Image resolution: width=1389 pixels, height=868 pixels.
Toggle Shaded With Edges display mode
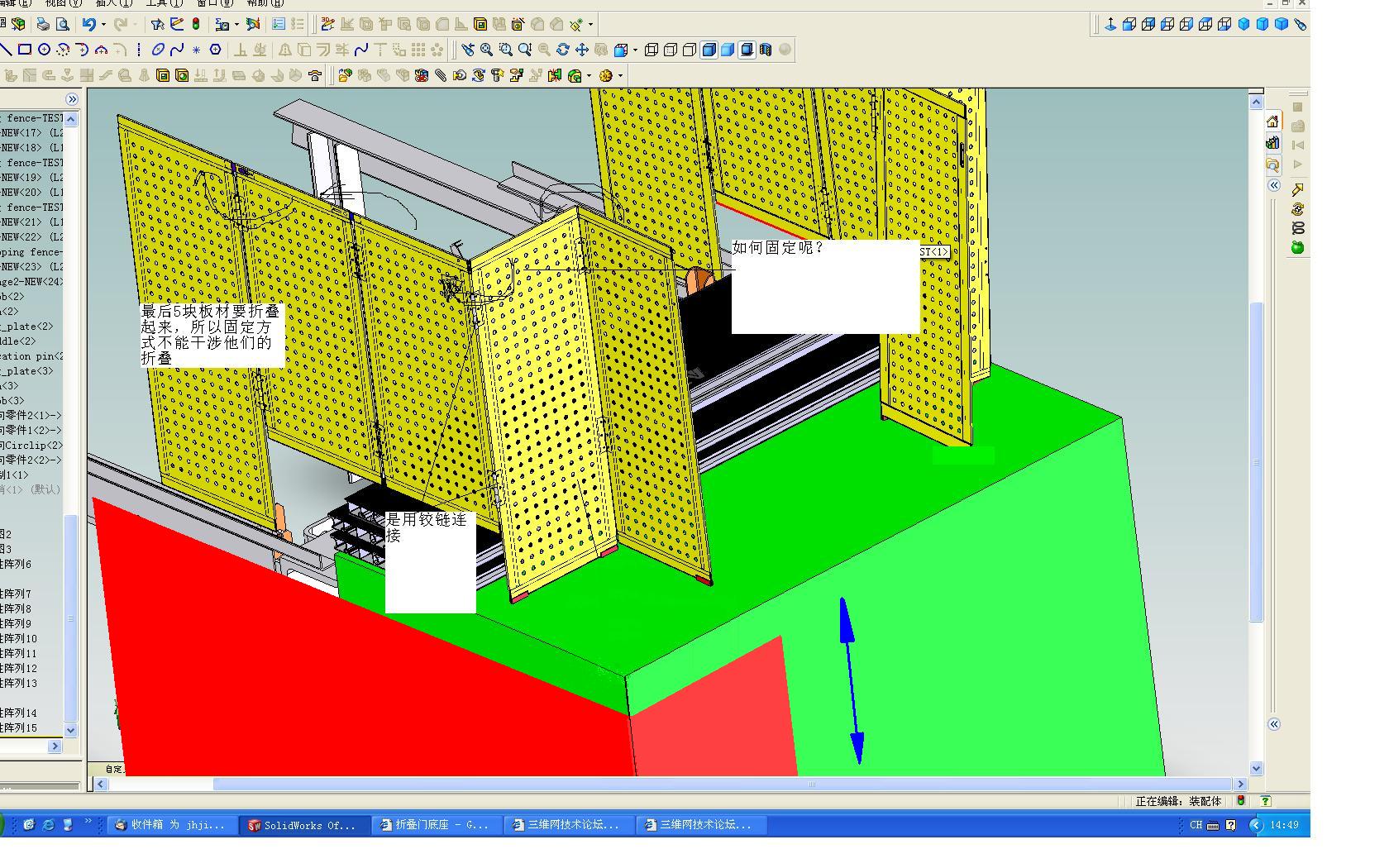click(709, 50)
